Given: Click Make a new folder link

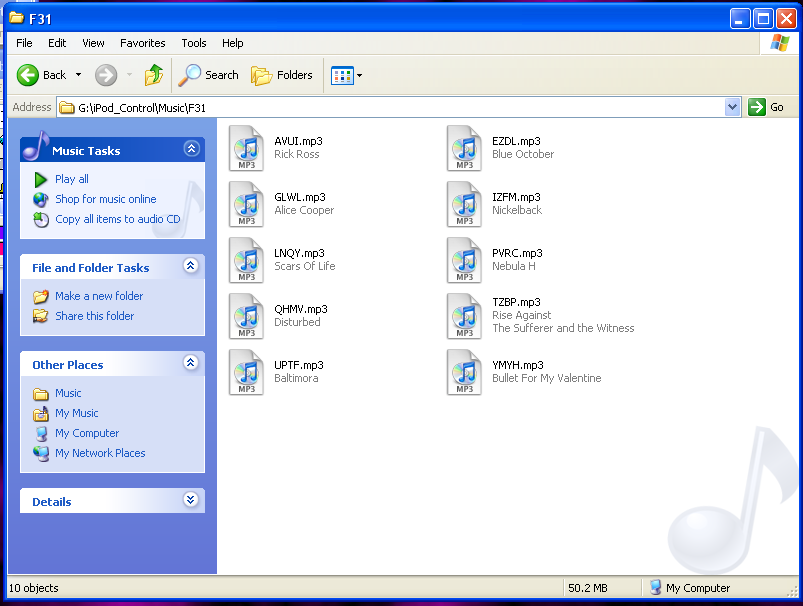Looking at the screenshot, I should click(99, 296).
